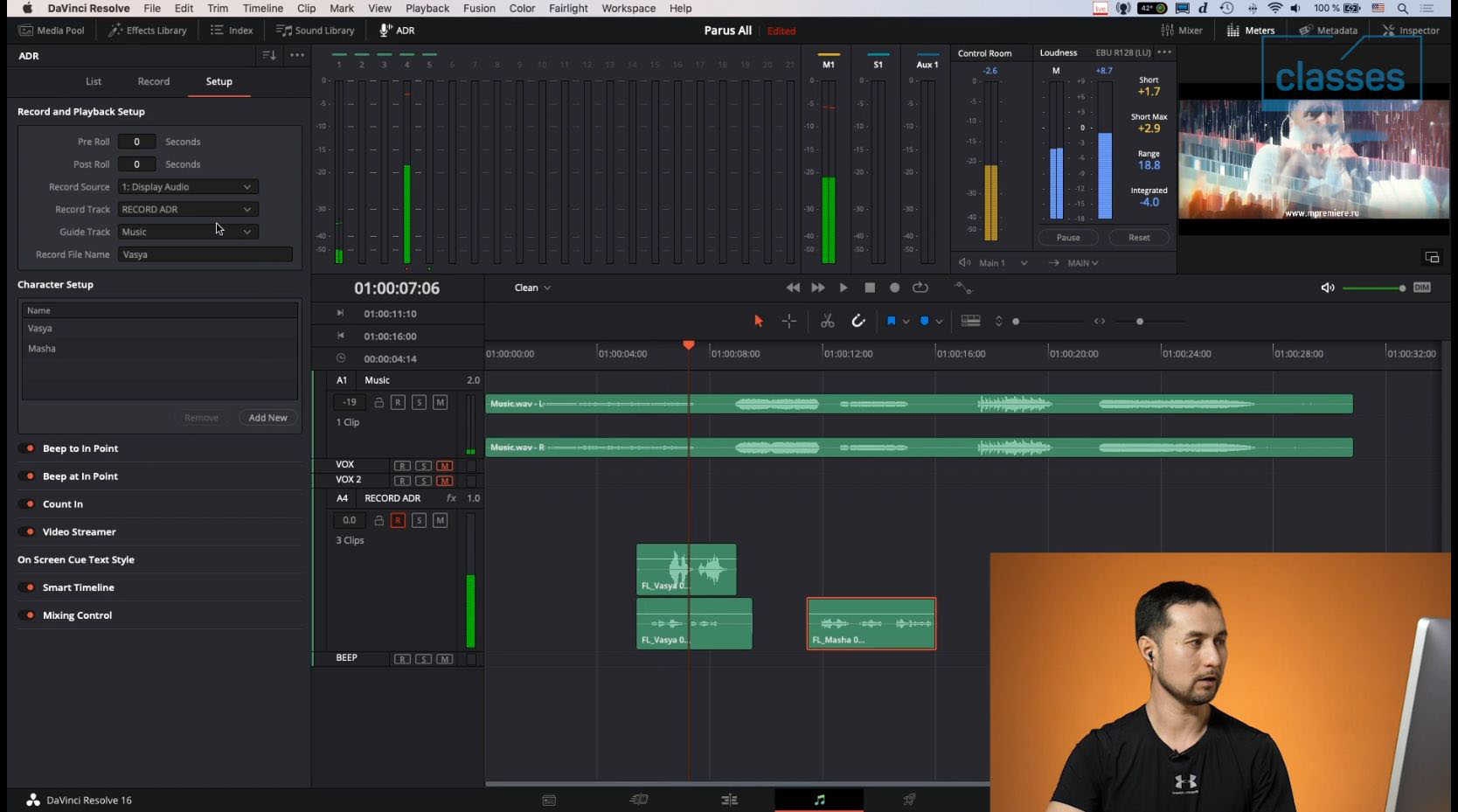Arm record on the Music track
Viewport: 1458px width, 812px height.
point(398,402)
